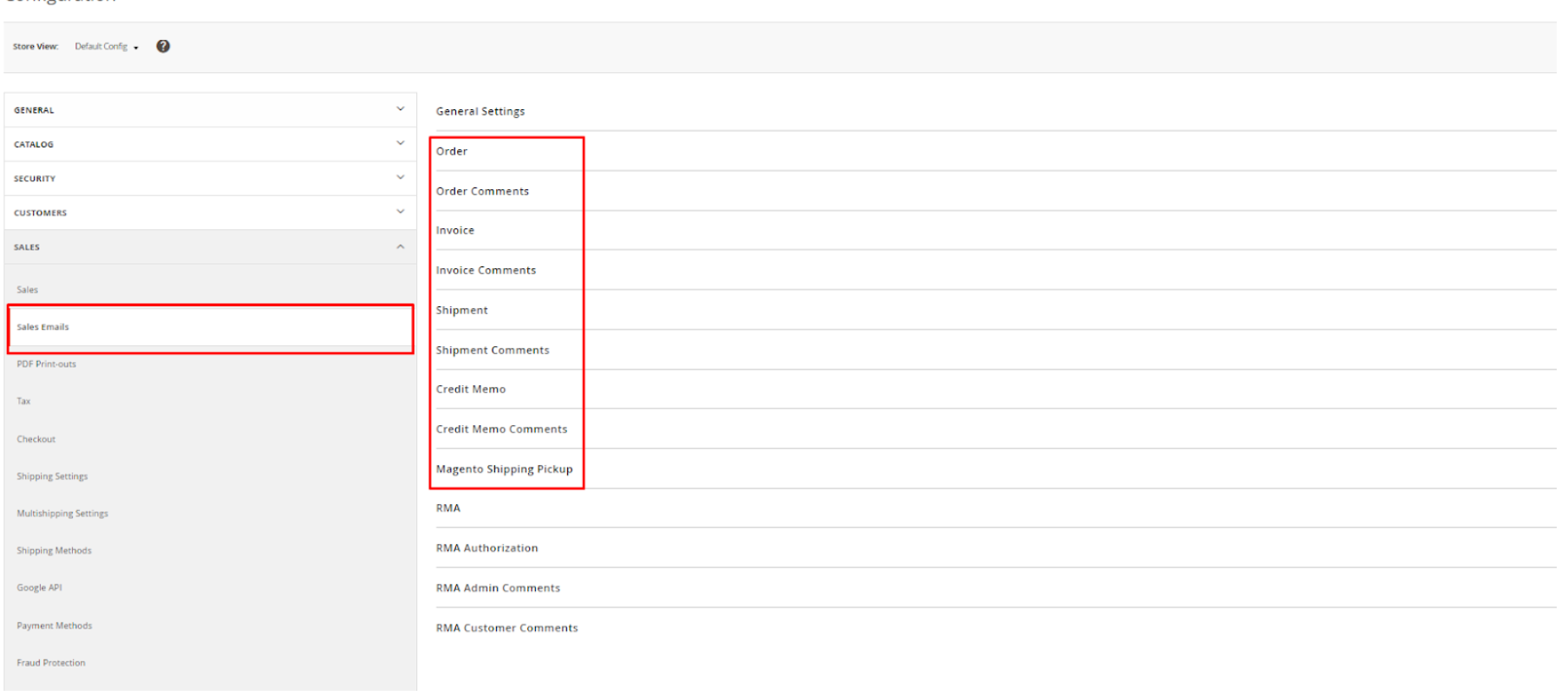Go to the Tax settings tab

pyautogui.click(x=24, y=402)
